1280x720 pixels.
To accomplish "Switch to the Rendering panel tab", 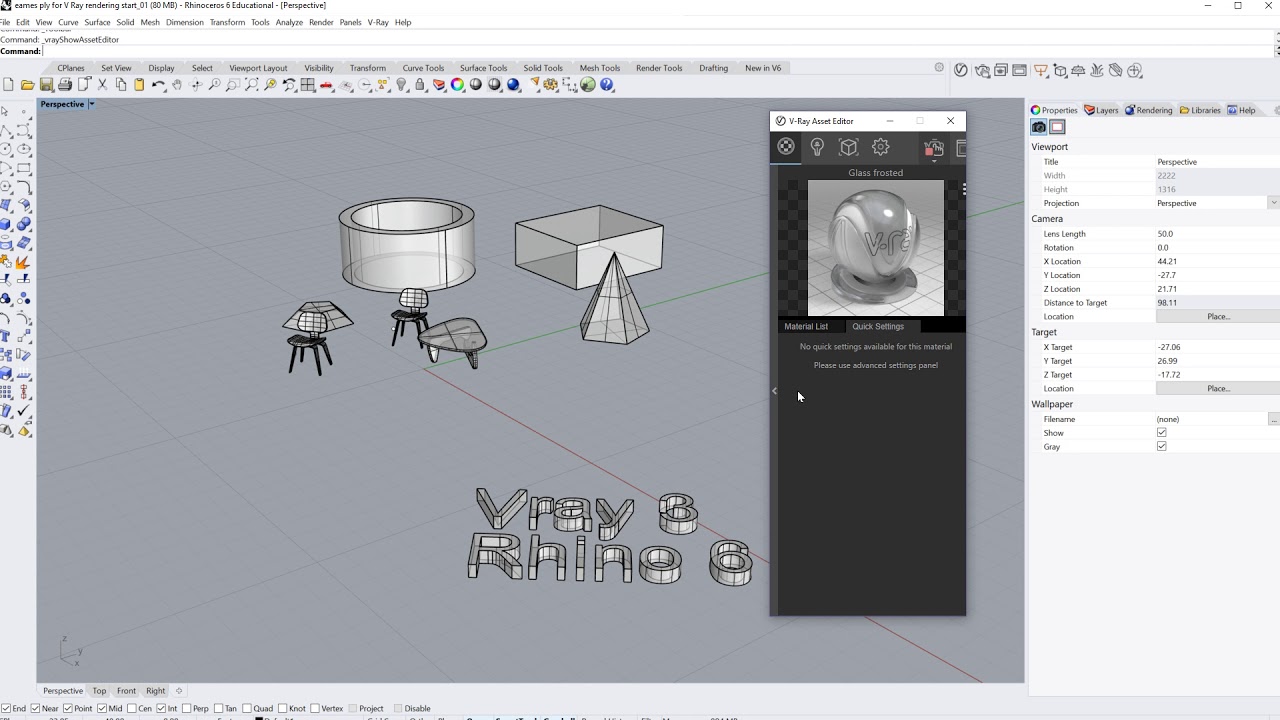I will (1148, 110).
